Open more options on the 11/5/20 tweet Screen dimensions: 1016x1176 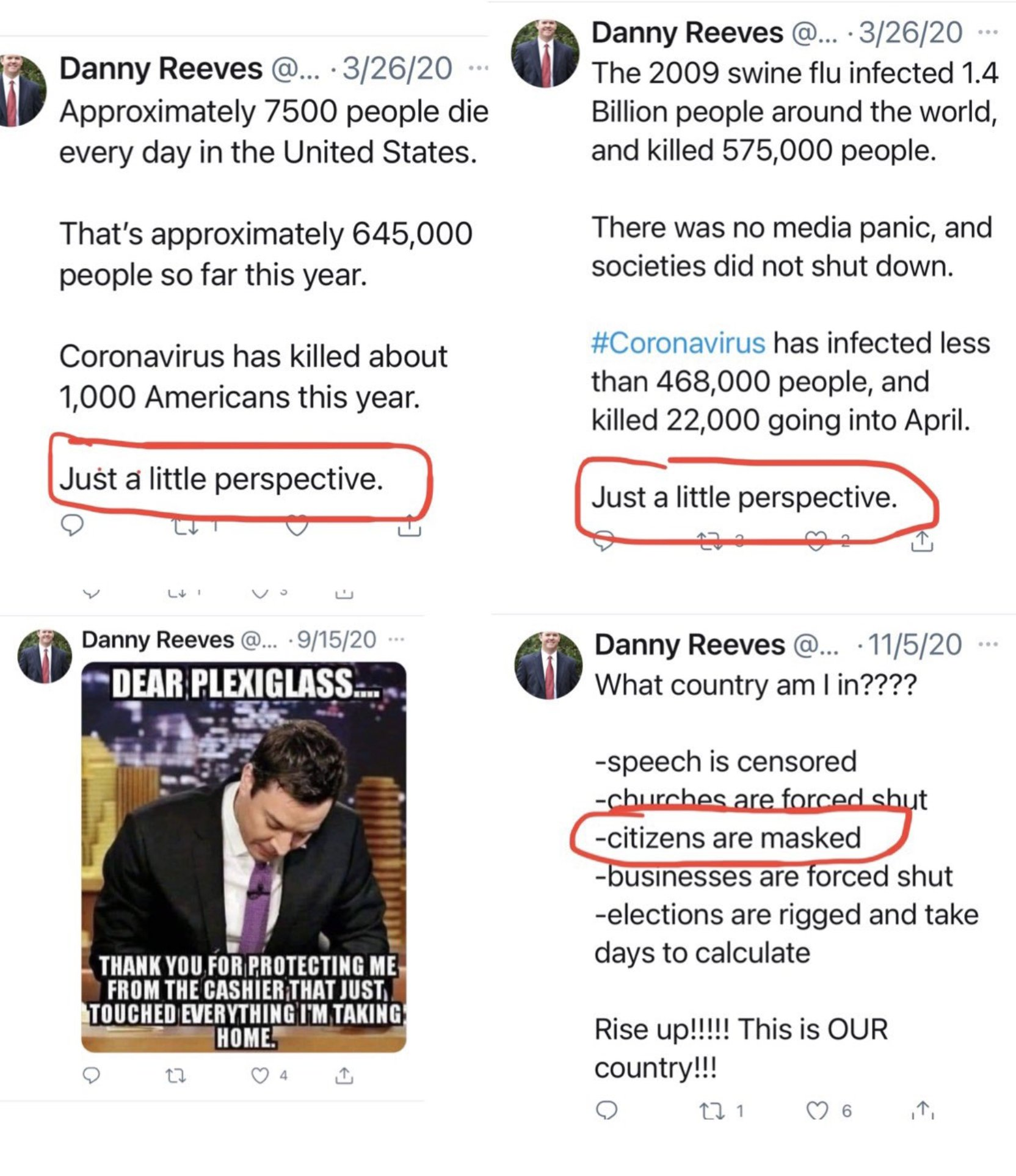click(x=988, y=644)
